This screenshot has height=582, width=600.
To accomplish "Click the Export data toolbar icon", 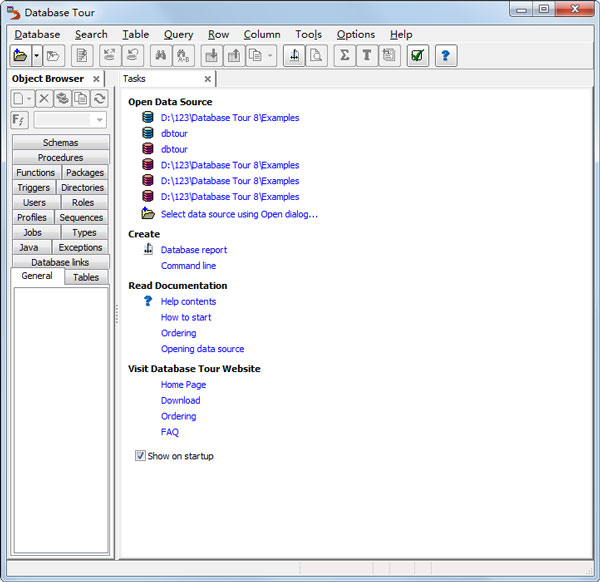I will tap(234, 56).
